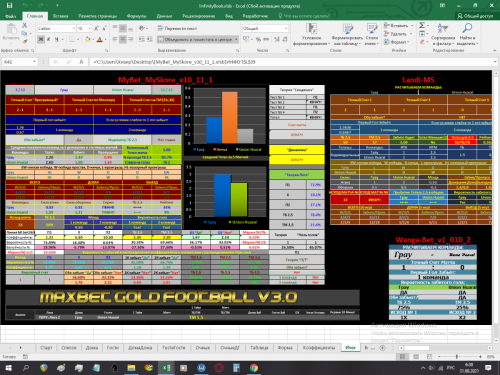Viewport: 500px width, 375px height.
Task: Open the calculator icon in taskbar
Action: tap(236, 368)
